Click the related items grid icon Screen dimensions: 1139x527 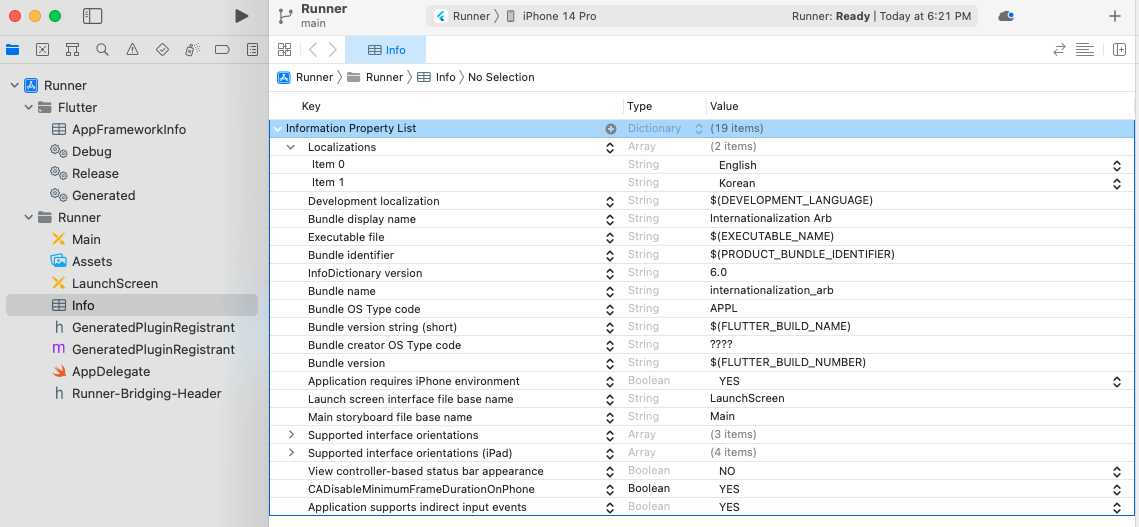click(x=284, y=49)
